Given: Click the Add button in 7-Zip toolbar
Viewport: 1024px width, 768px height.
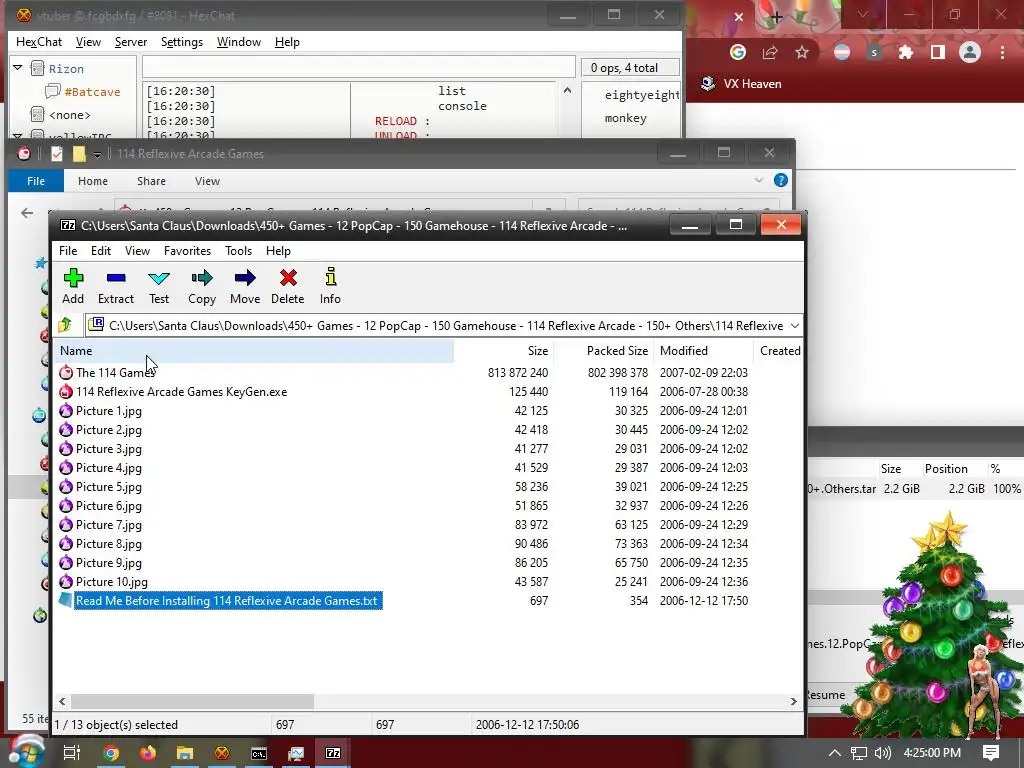Looking at the screenshot, I should click(x=73, y=286).
